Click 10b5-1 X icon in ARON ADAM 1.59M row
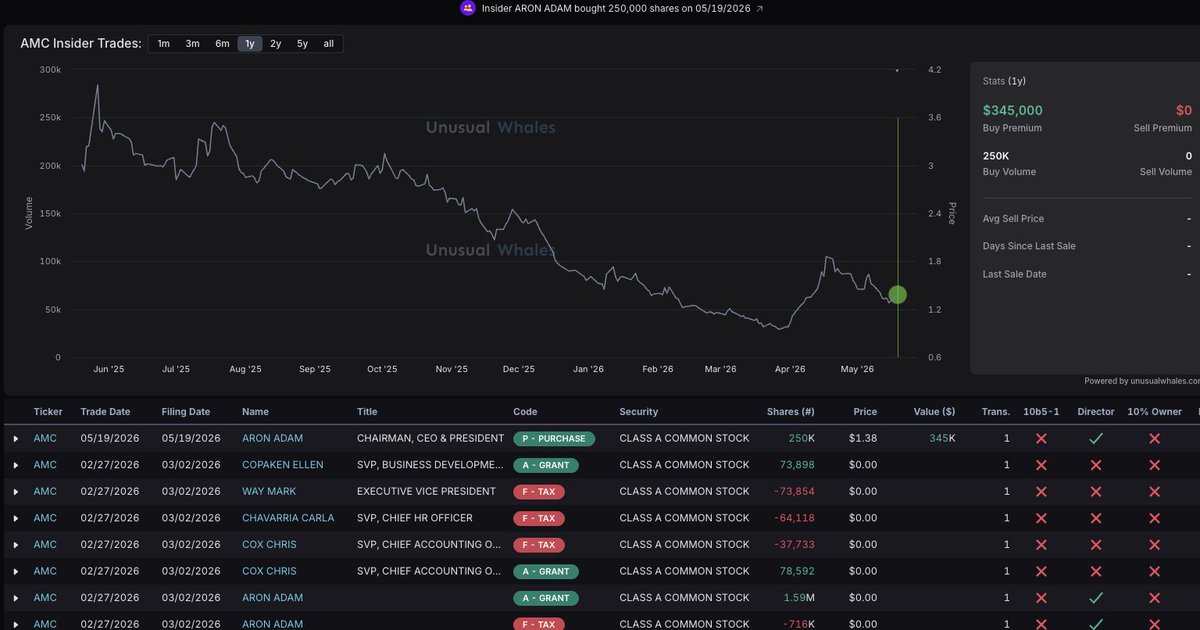1200x630 pixels. point(1041,598)
